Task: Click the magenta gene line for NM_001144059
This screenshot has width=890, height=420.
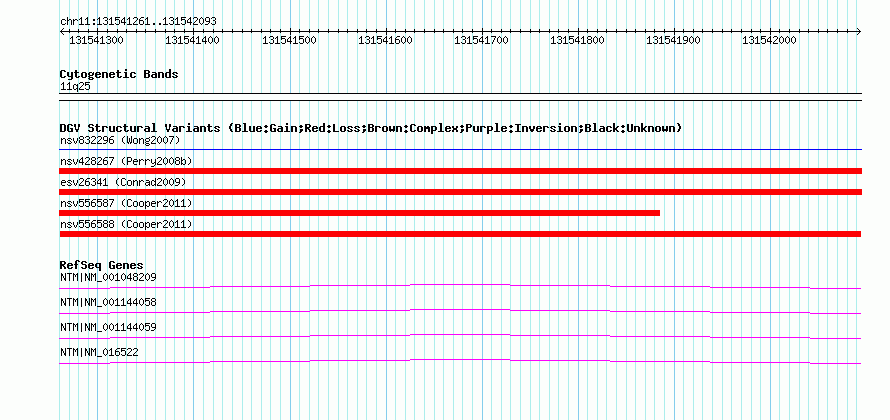Action: click(460, 337)
